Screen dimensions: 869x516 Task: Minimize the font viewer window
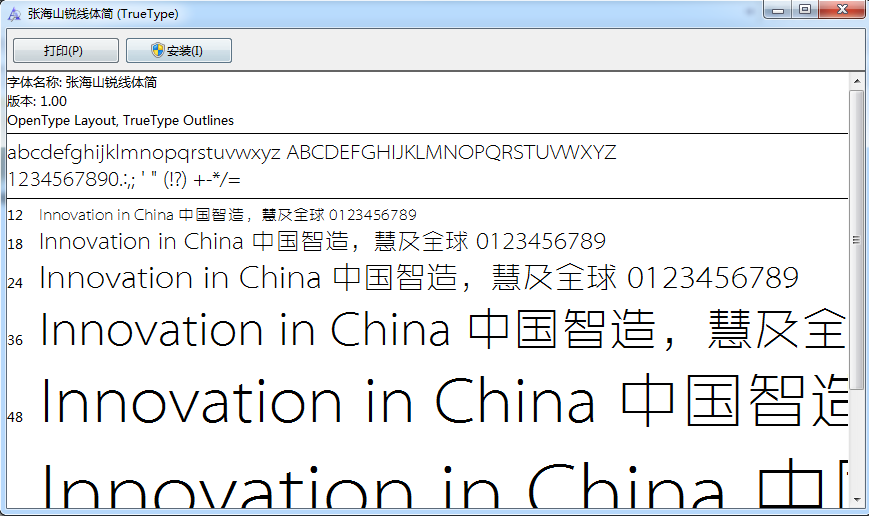tap(778, 9)
